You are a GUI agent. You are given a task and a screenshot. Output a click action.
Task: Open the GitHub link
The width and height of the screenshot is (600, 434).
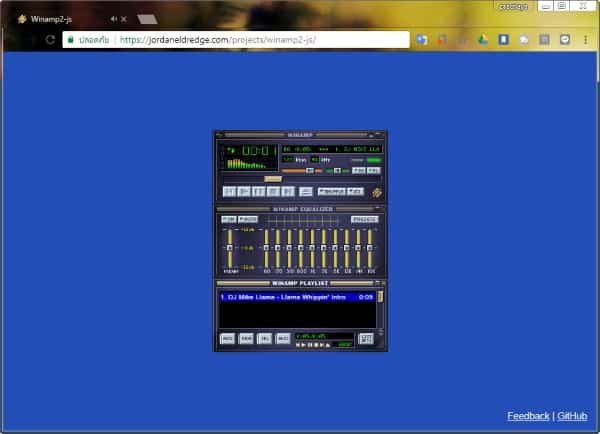coord(572,416)
